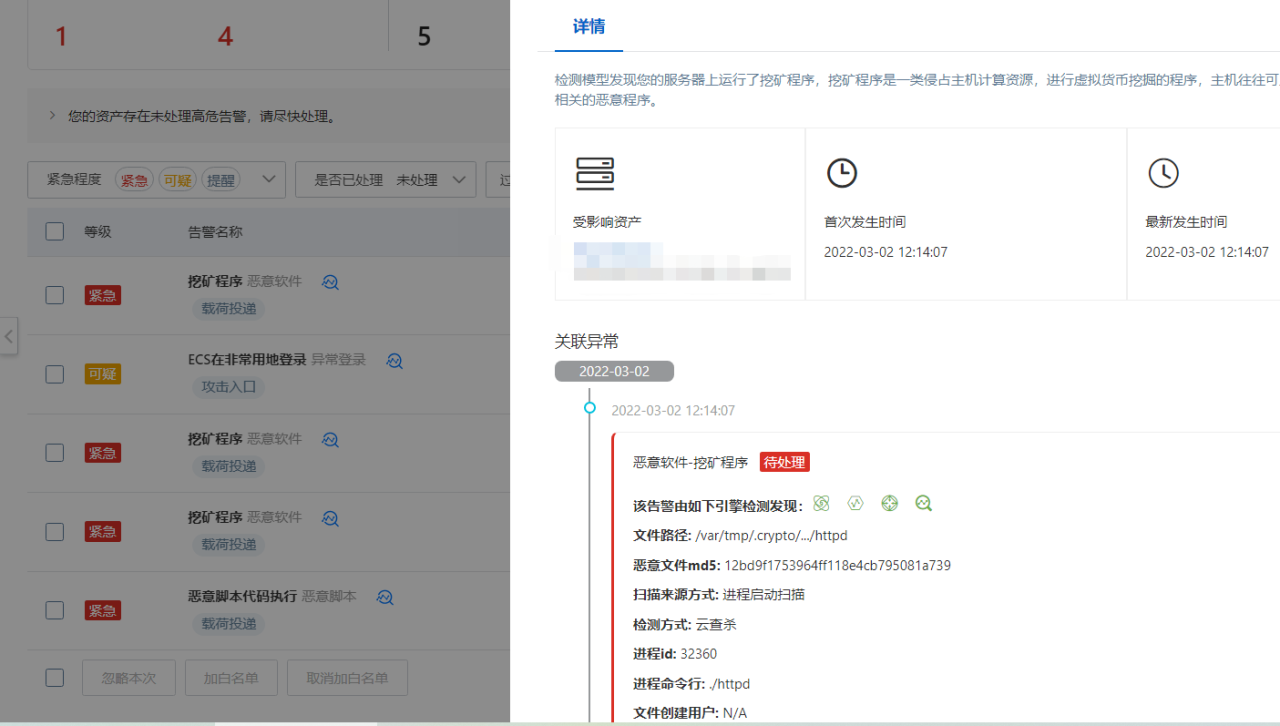The image size is (1280, 726).
Task: Click the hexagon detection engine icon
Action: pyautogui.click(x=855, y=503)
